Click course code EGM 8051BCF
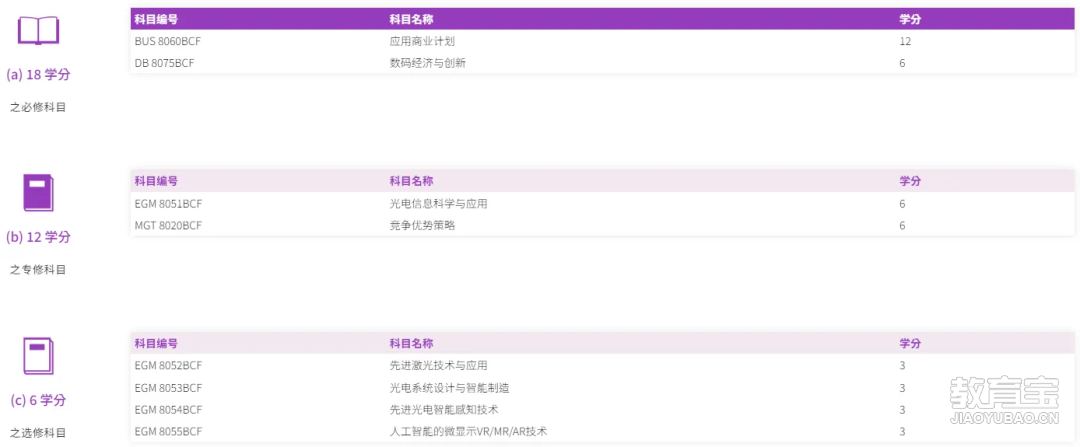 (x=169, y=204)
